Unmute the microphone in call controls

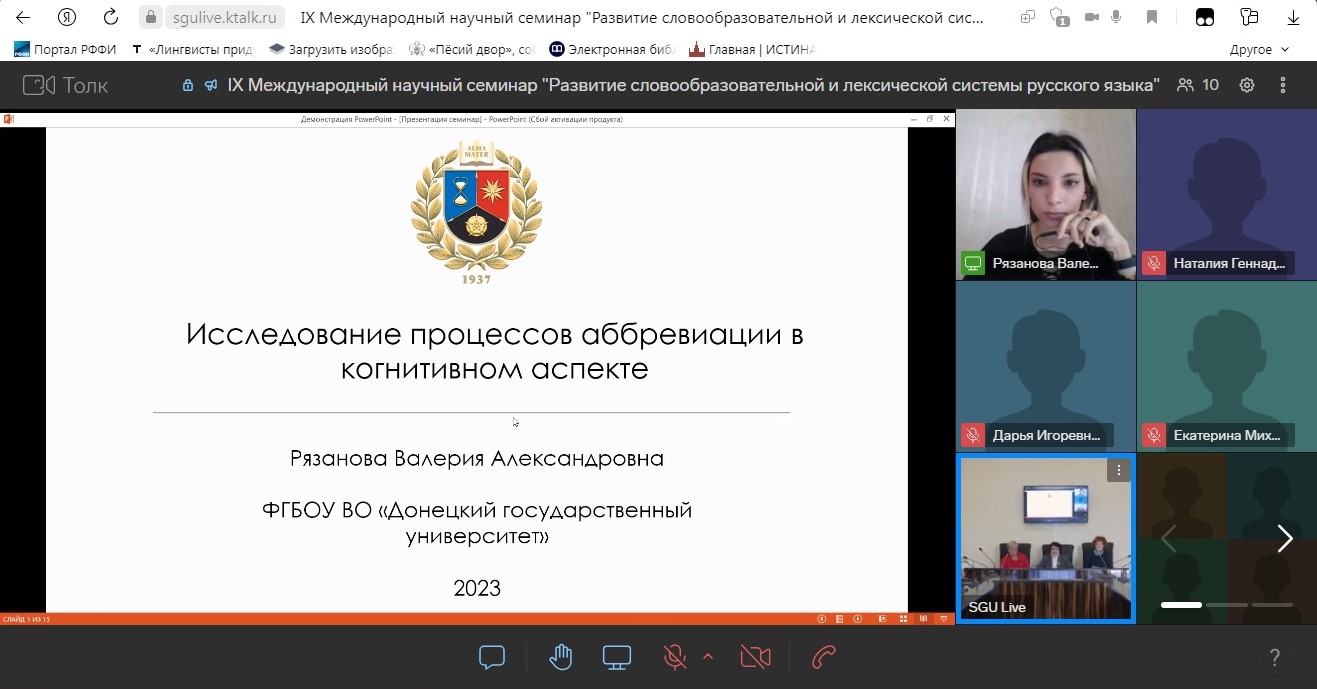click(x=675, y=657)
